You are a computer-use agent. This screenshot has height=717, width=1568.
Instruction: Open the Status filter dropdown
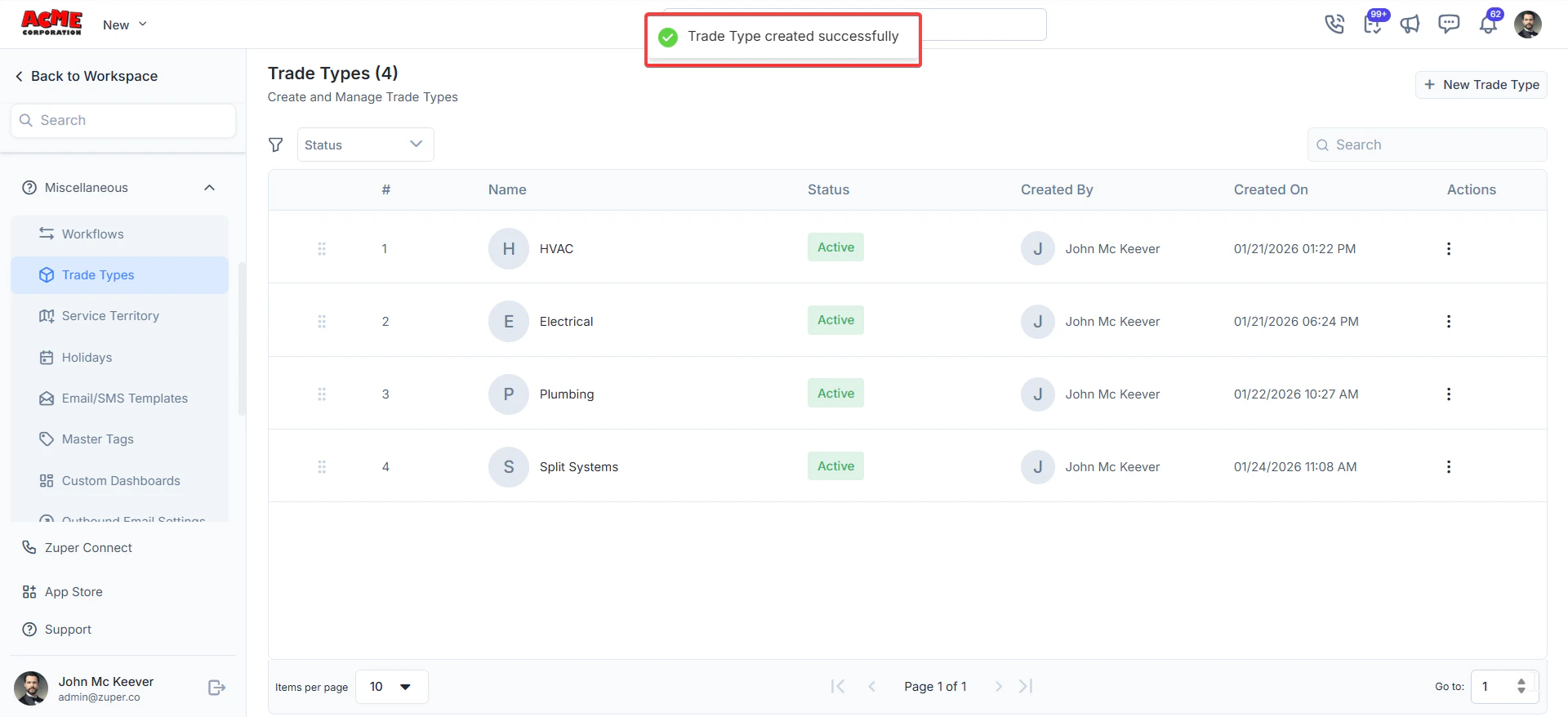365,145
